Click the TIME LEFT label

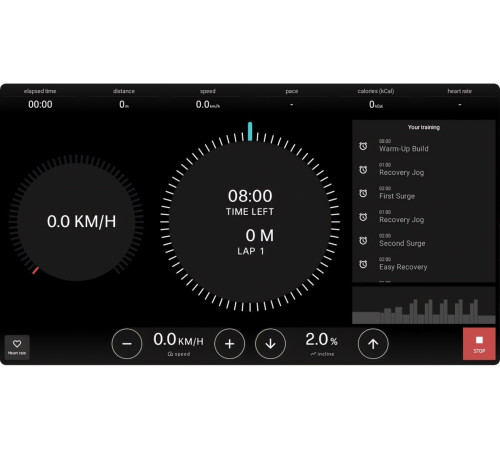click(x=250, y=212)
